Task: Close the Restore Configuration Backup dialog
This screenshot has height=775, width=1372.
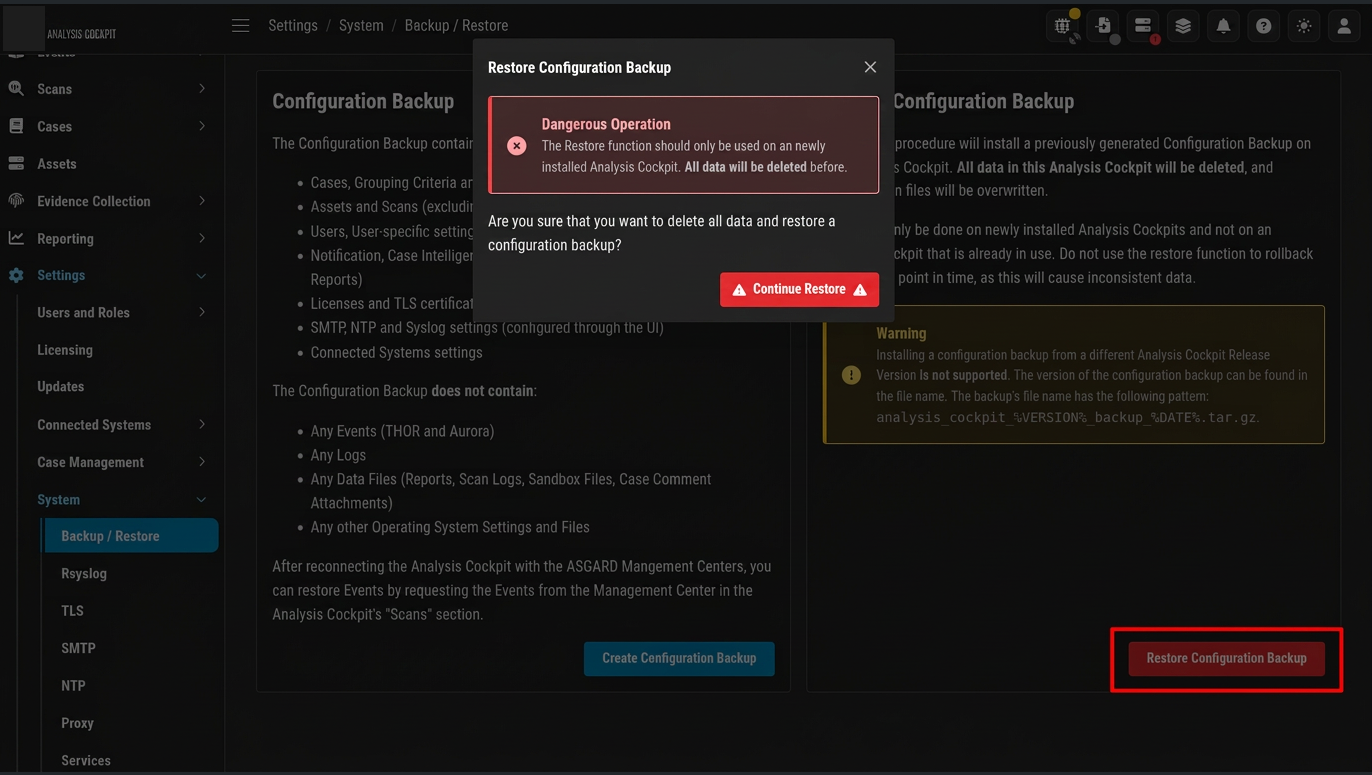Action: (x=870, y=67)
